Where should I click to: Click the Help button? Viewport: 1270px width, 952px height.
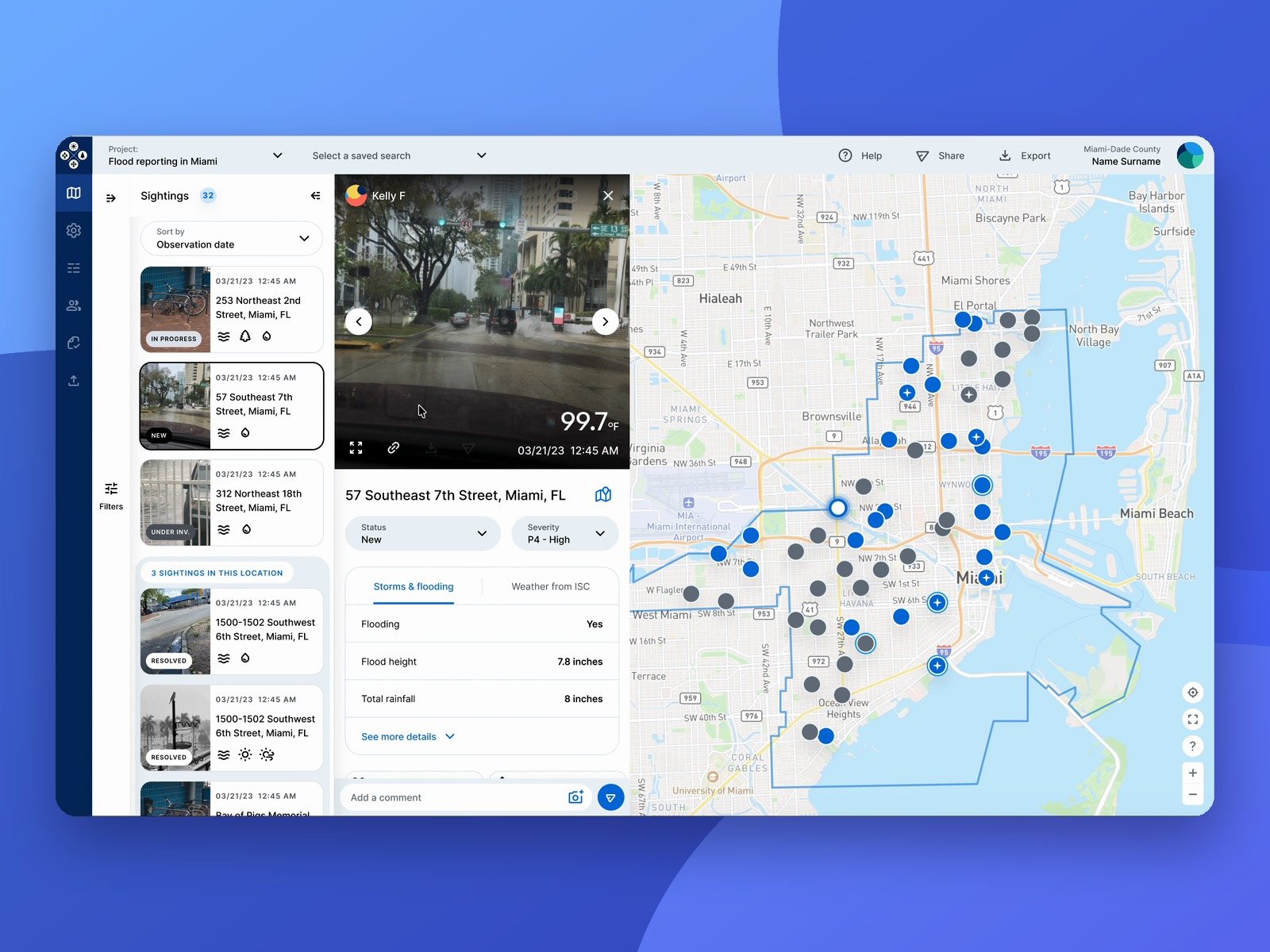click(860, 155)
